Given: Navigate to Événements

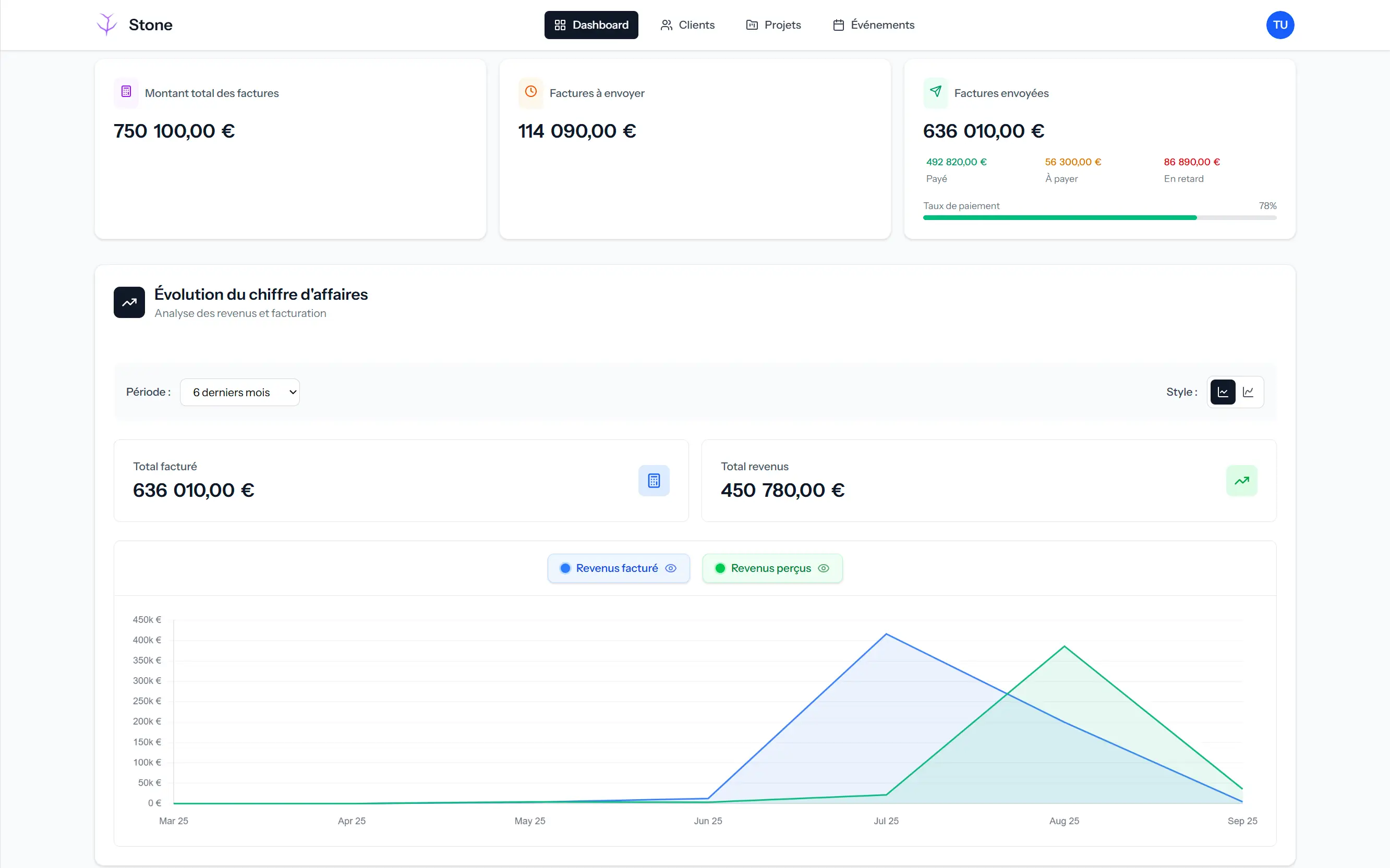Looking at the screenshot, I should (x=873, y=25).
